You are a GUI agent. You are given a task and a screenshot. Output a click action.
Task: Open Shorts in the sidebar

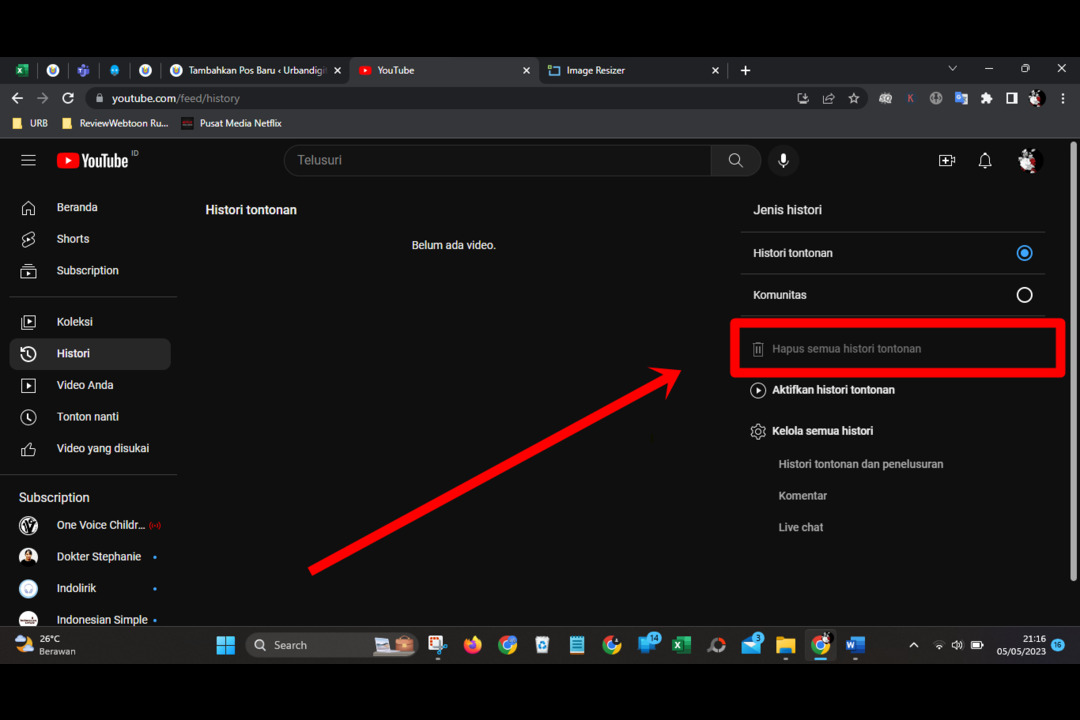point(90,239)
